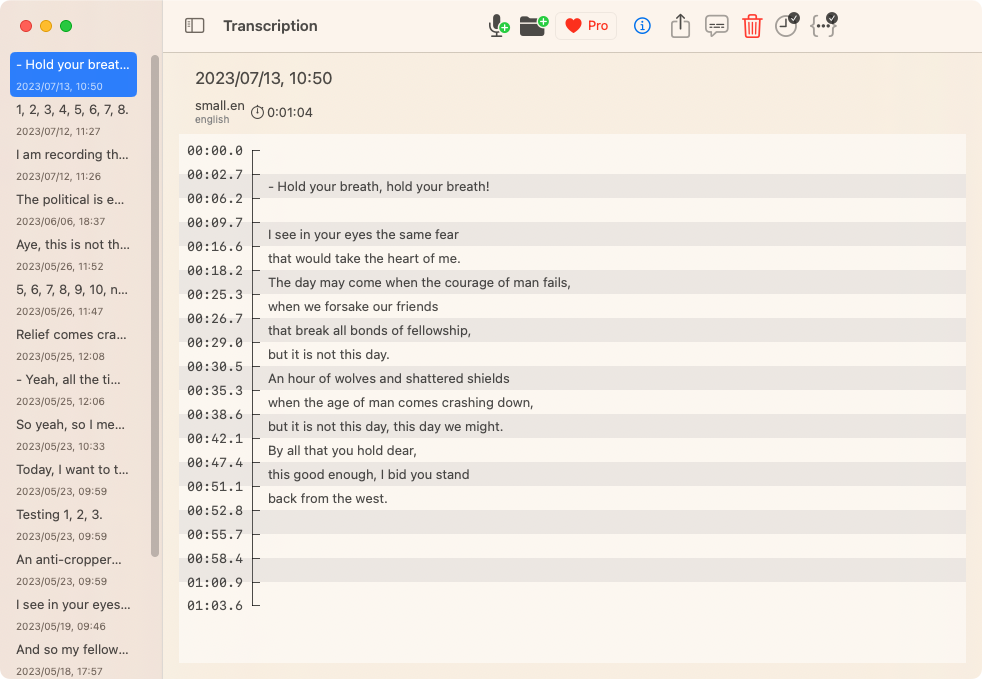Screen dimensions: 982x679
Task: Select 'Today, I want to t...' entry
Action: pos(73,480)
